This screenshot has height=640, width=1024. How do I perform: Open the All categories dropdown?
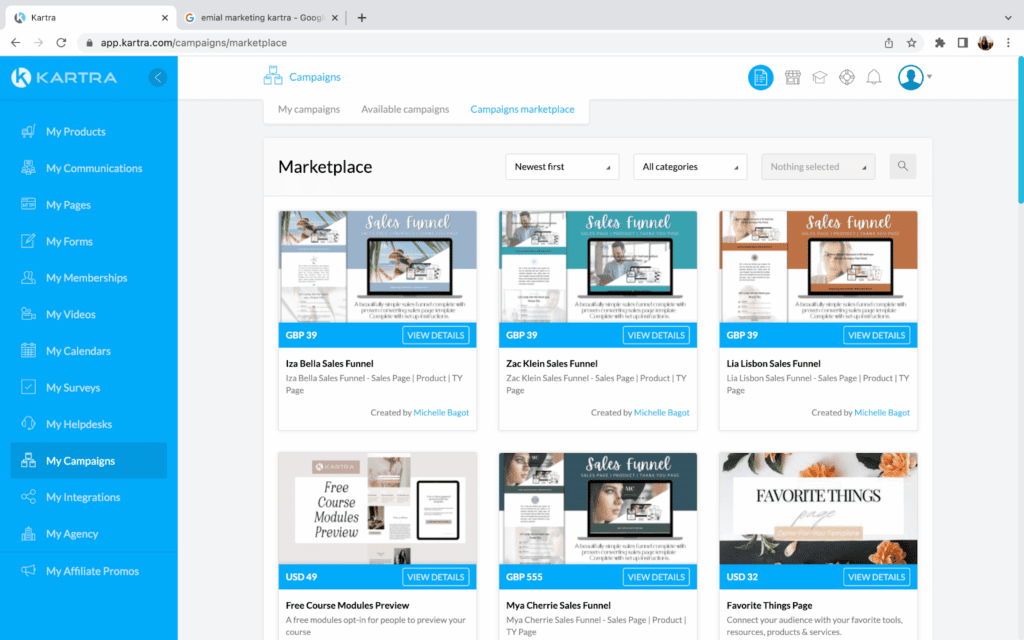pos(690,167)
